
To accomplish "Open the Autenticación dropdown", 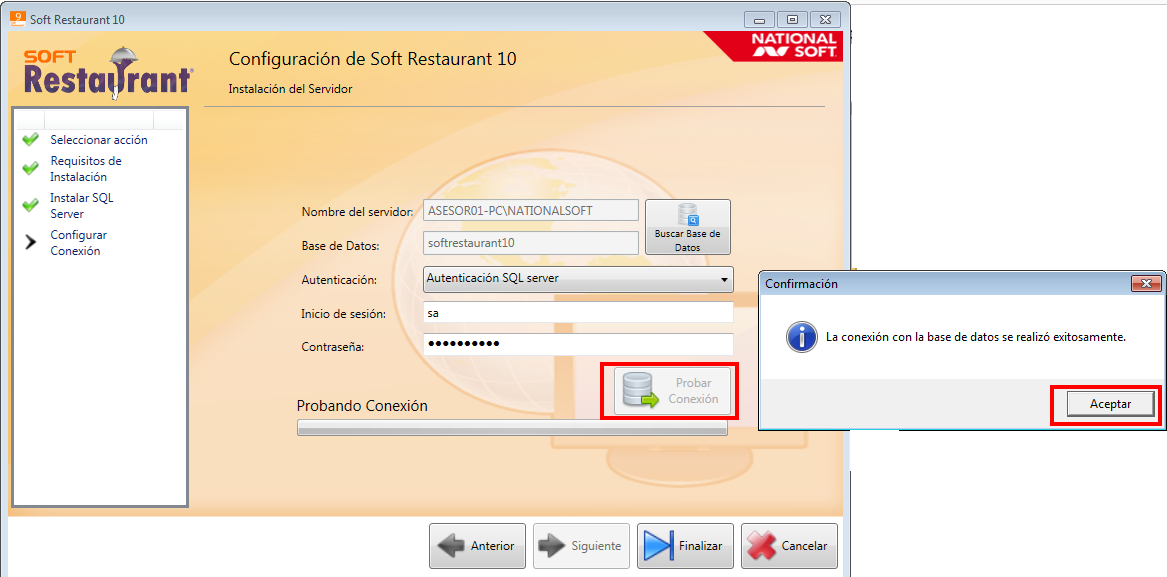I will click(578, 279).
